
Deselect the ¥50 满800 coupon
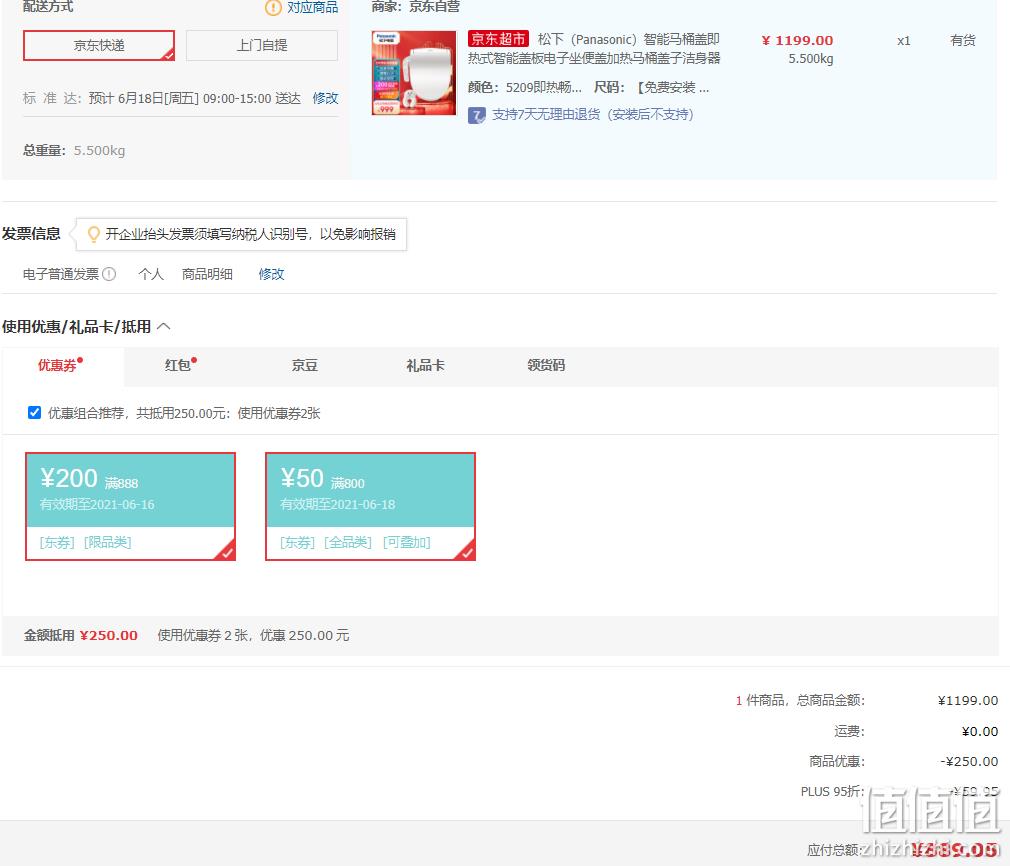[370, 506]
